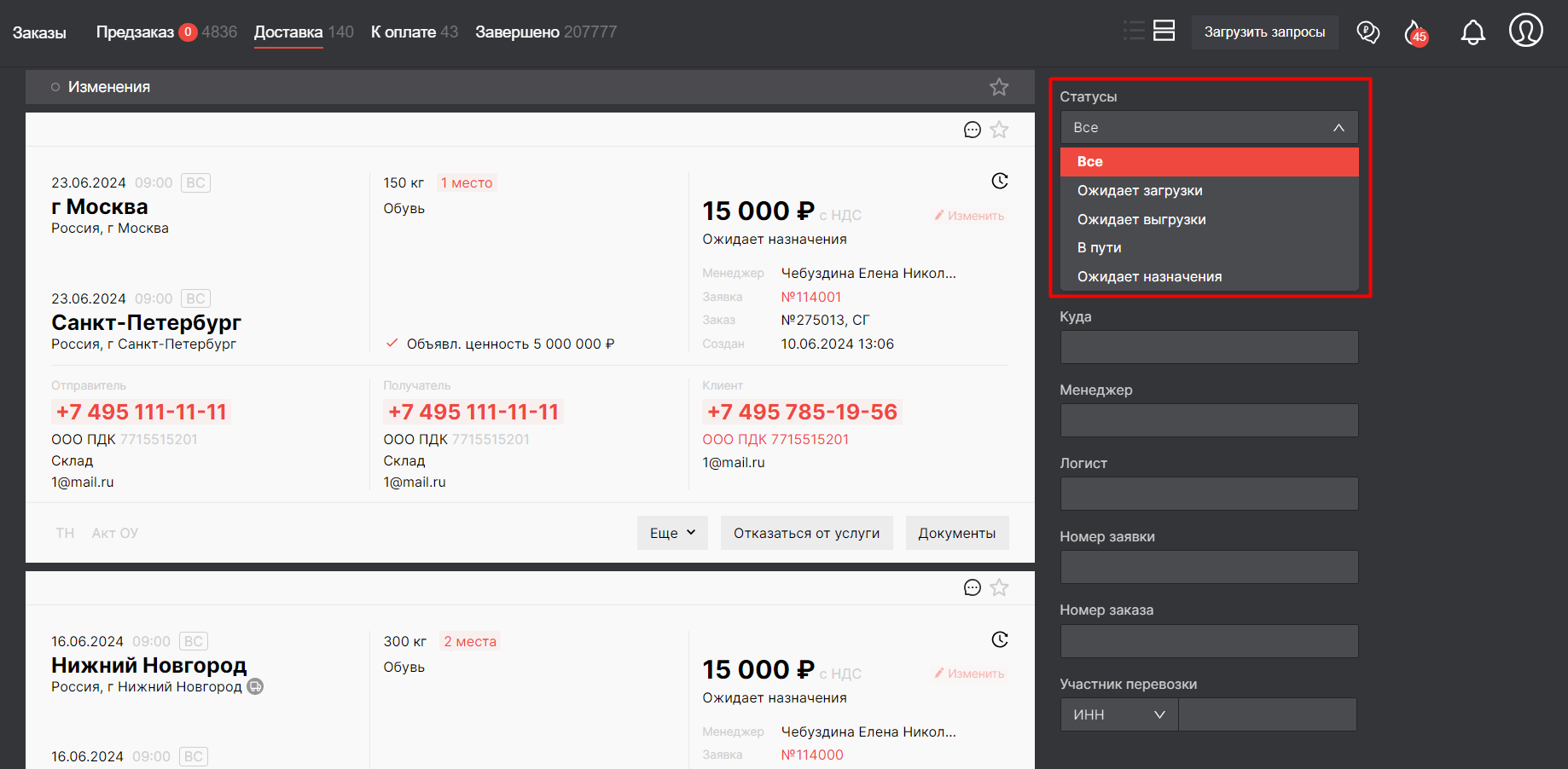The image size is (1568, 769).
Task: Expand the Еще dropdown button
Action: coord(672,533)
